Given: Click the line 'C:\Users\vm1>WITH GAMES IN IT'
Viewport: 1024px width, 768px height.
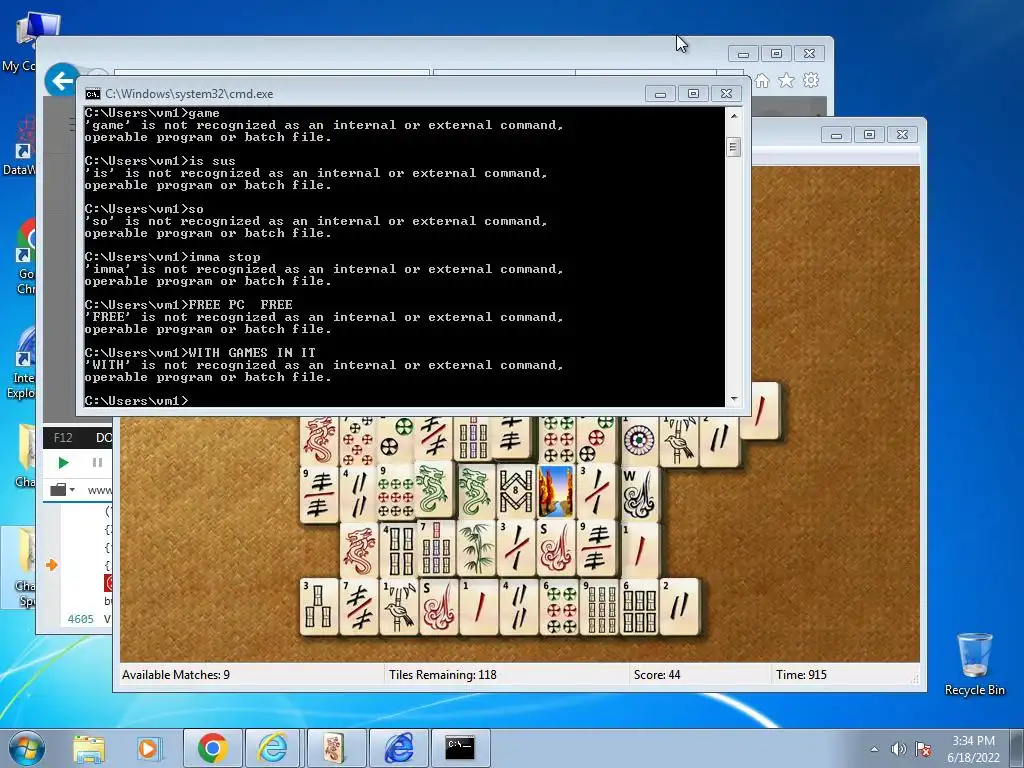Looking at the screenshot, I should click(x=200, y=353).
